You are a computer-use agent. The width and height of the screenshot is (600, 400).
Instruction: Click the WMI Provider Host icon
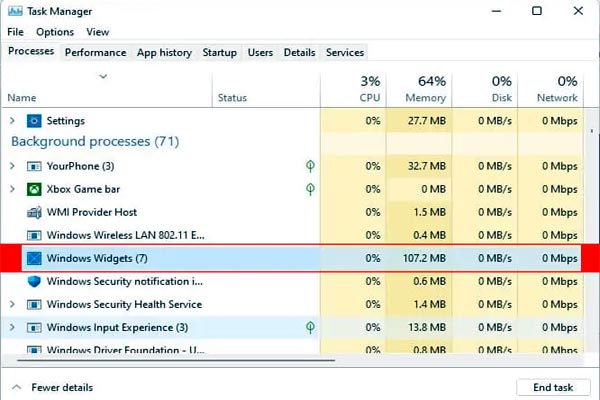34,212
